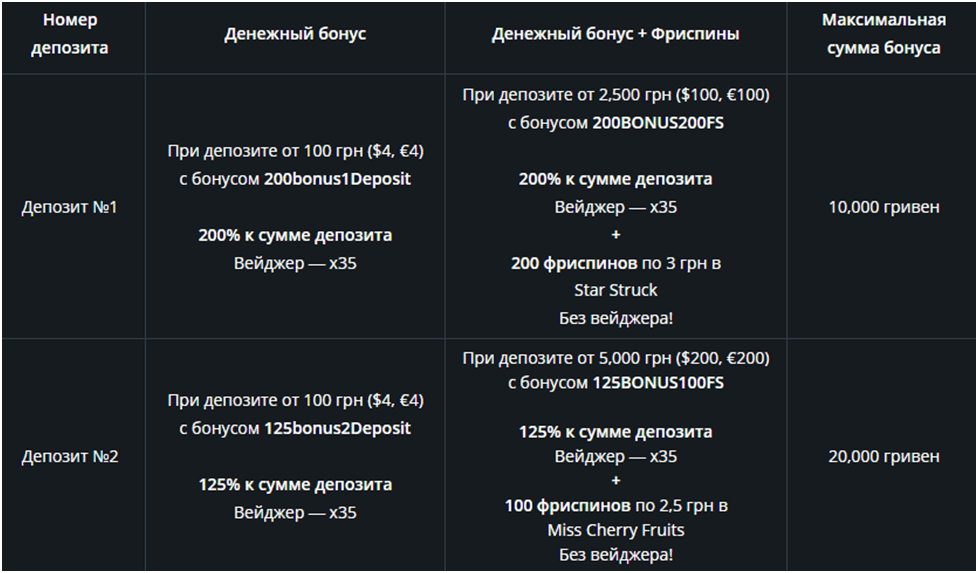Click the bonus code 125bonus2Deposit
978x573 pixels.
click(x=337, y=428)
